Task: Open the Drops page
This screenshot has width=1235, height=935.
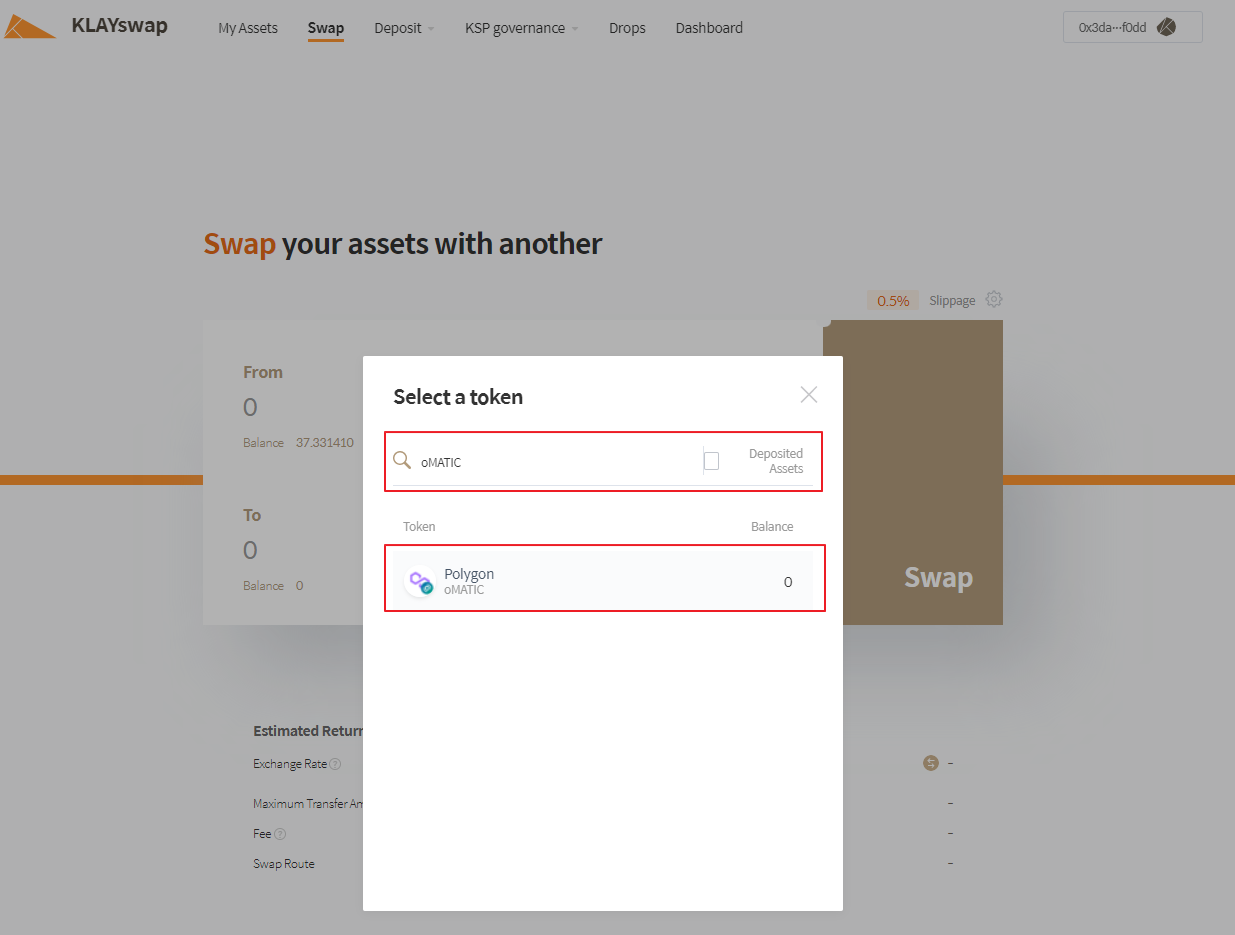Action: [627, 28]
